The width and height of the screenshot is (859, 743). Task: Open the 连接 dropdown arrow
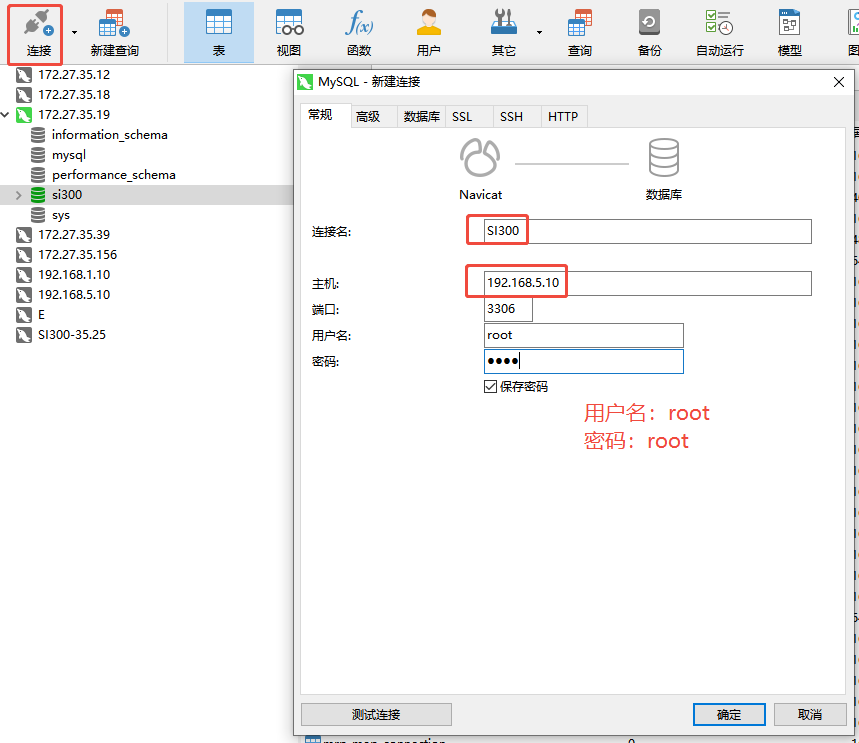[x=75, y=33]
